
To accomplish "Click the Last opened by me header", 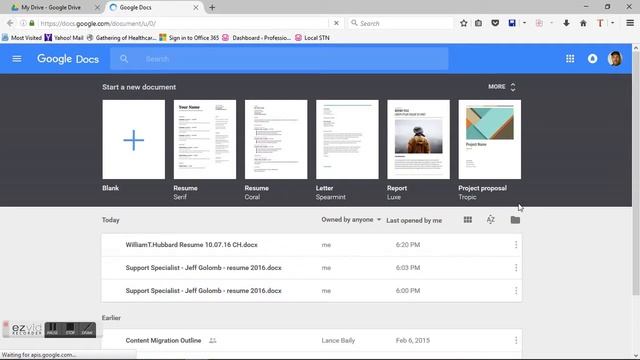I will pos(414,220).
